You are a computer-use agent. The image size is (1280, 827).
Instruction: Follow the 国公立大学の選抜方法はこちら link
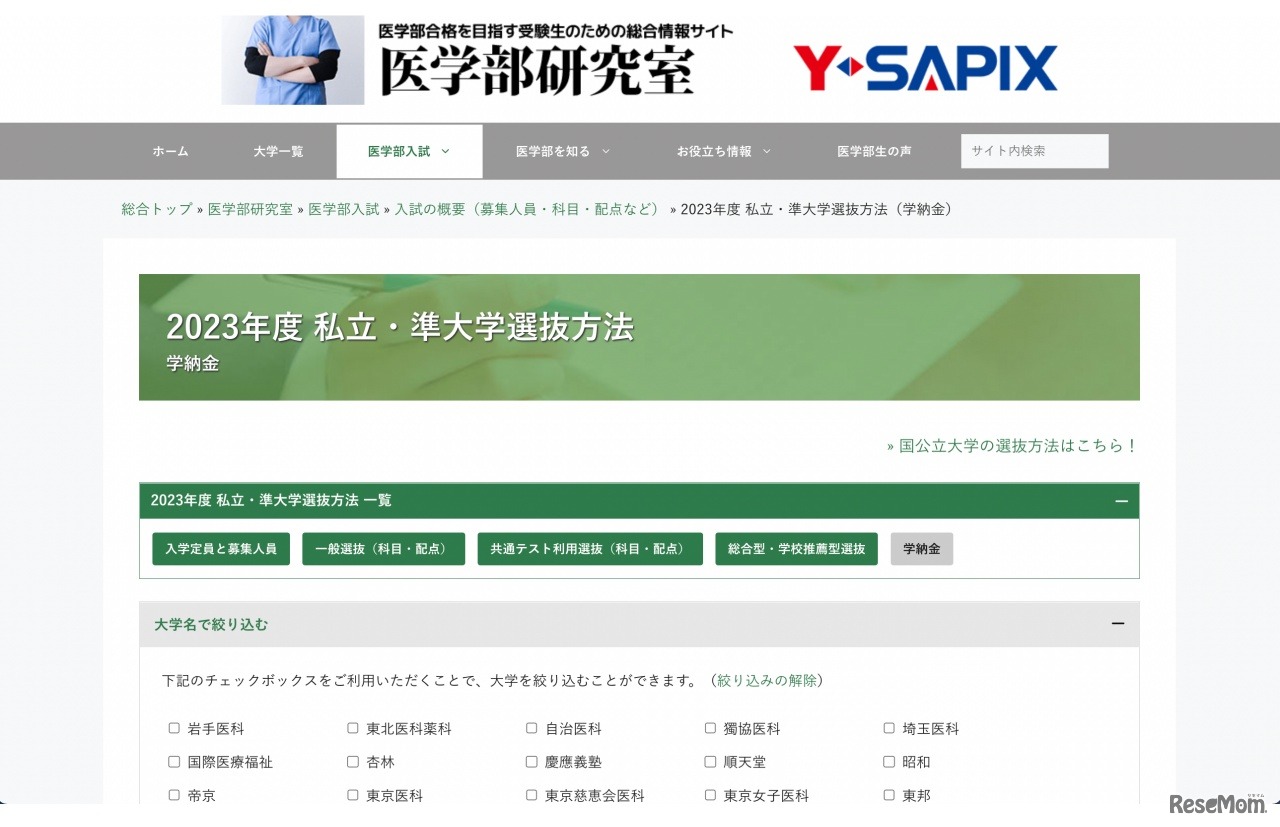[x=1012, y=446]
